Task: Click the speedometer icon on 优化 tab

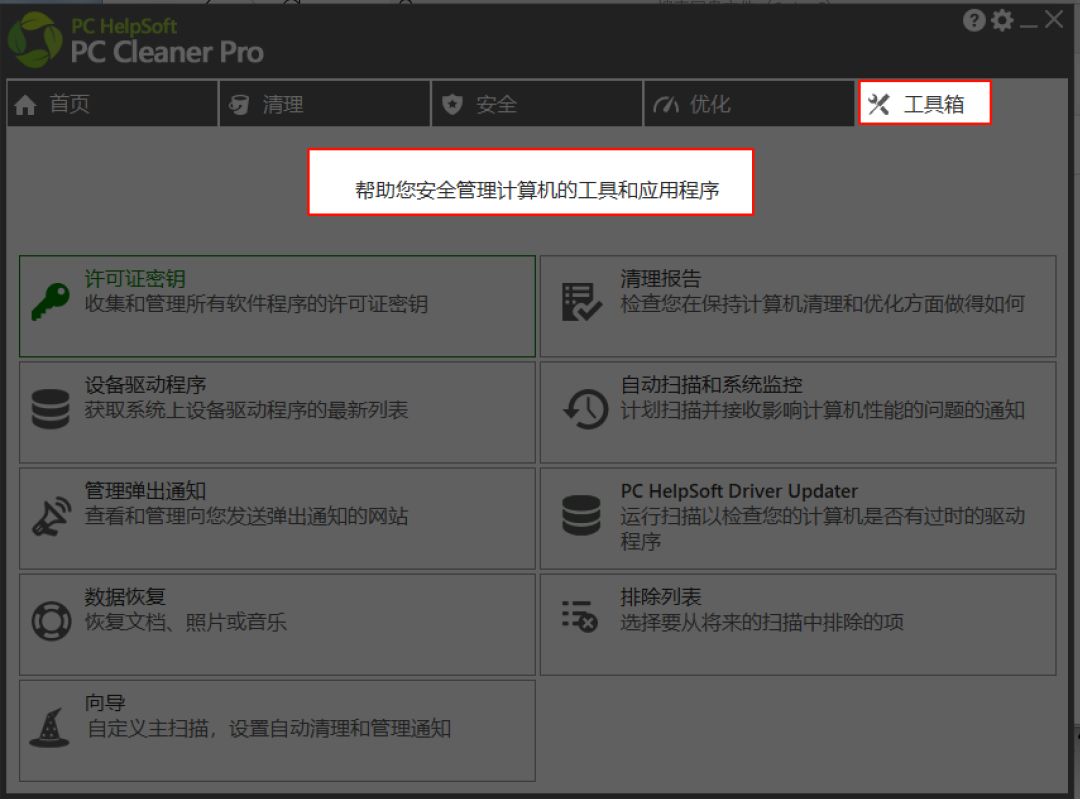Action: coord(665,105)
